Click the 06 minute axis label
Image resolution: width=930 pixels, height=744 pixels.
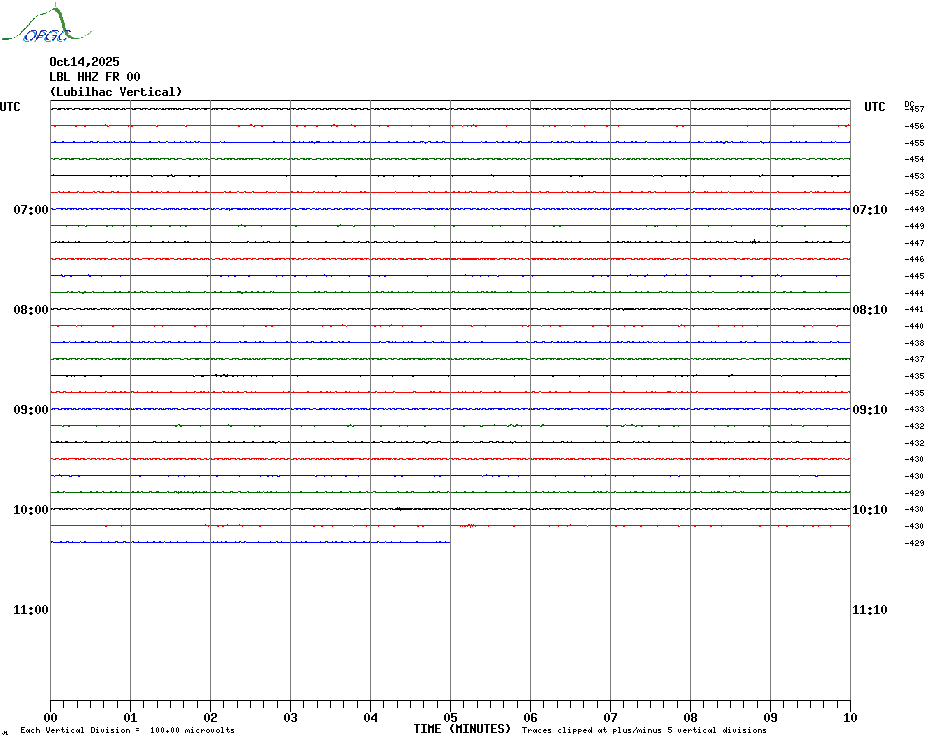click(531, 718)
